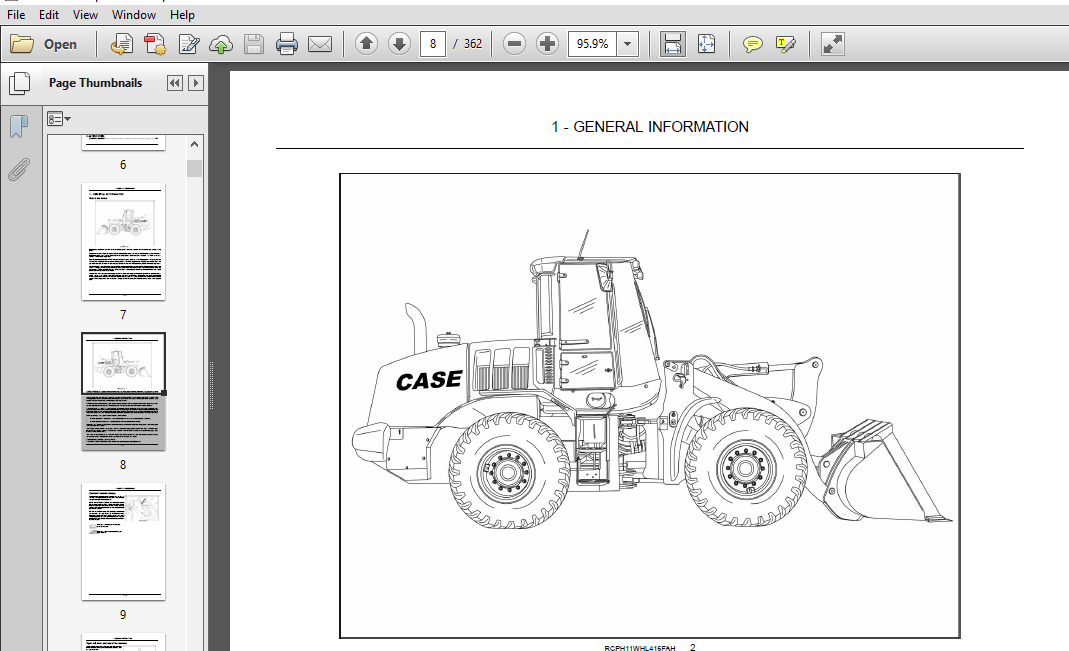
Task: Open the Attachments paperclip panel icon
Action: (19, 169)
